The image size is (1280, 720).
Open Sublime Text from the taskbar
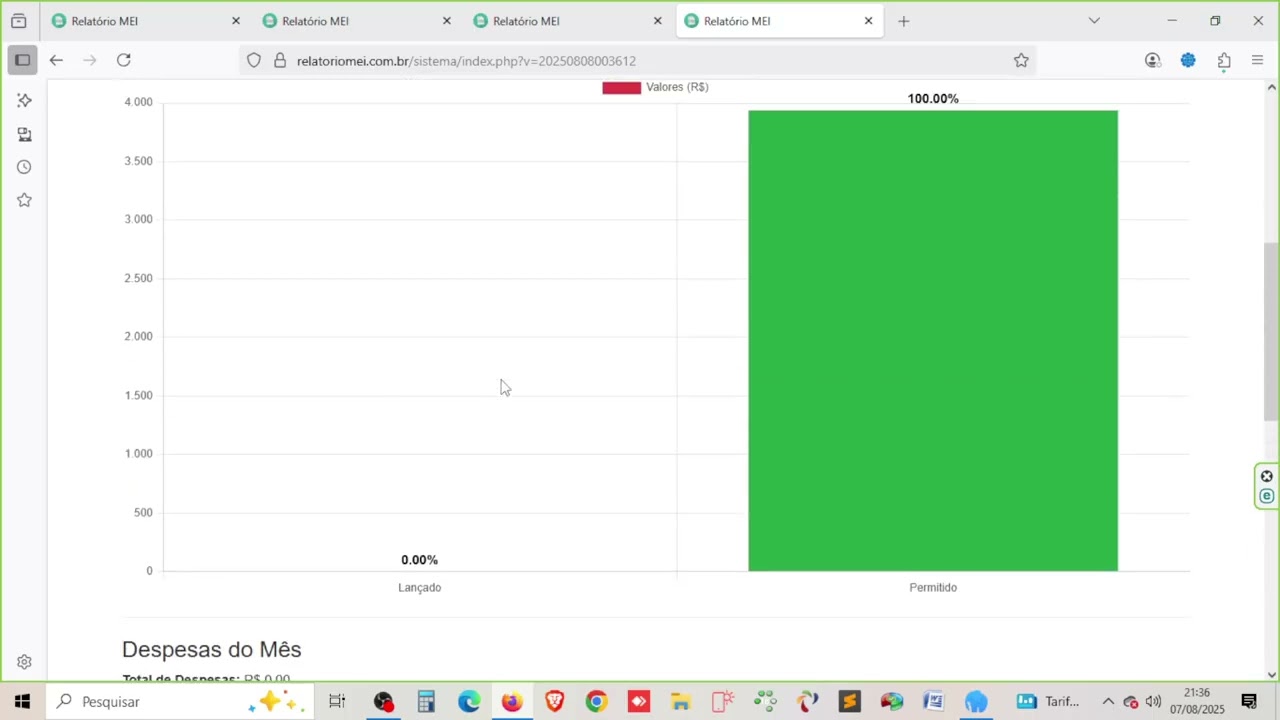[x=849, y=702]
